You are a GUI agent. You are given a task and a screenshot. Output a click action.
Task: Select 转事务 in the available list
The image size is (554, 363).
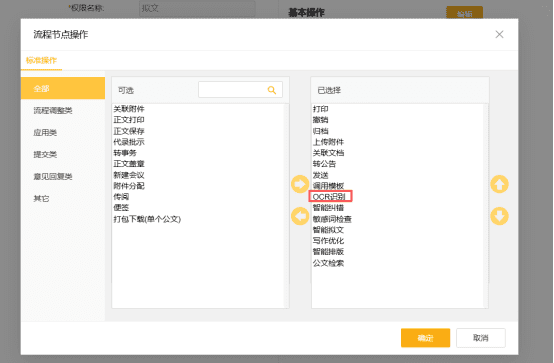point(125,153)
